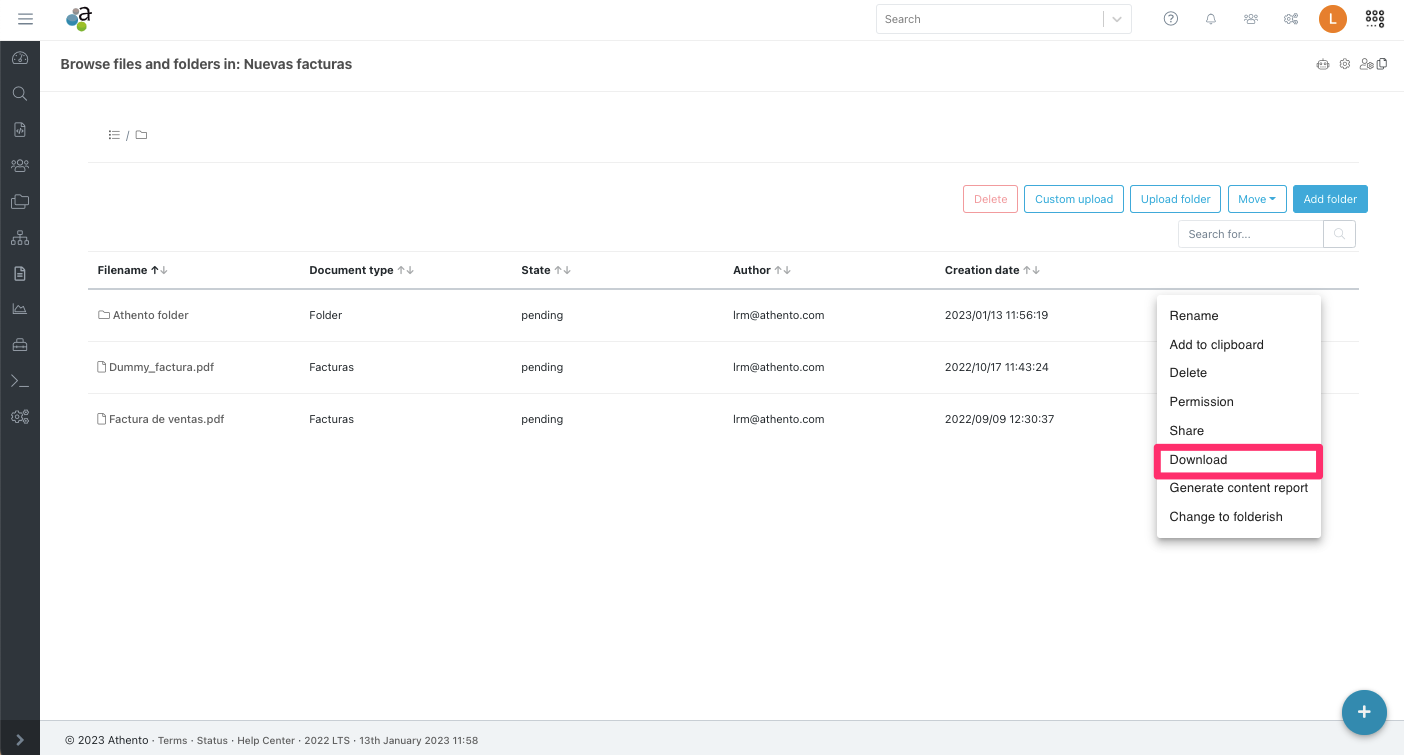Click the blue plus floating button
The width and height of the screenshot is (1404, 755).
tap(1363, 712)
